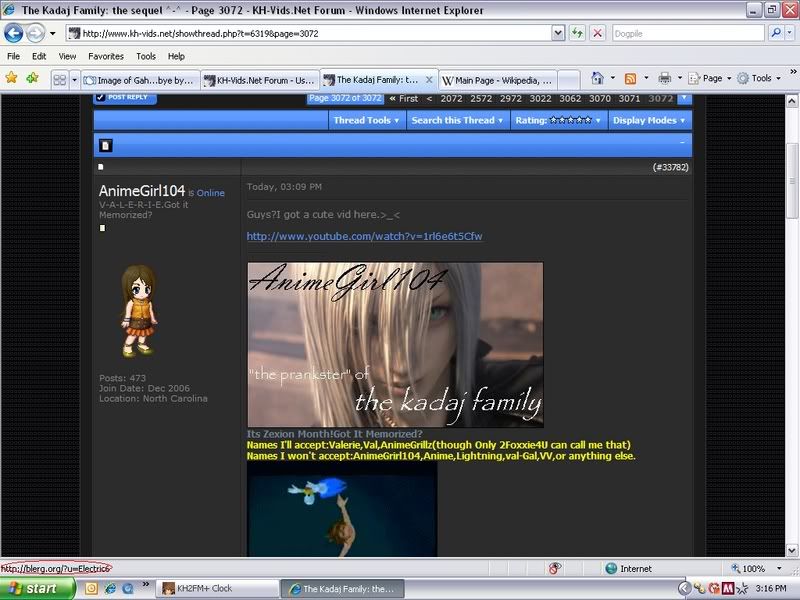
Task: Open Display Modes dropdown
Action: pyautogui.click(x=648, y=120)
